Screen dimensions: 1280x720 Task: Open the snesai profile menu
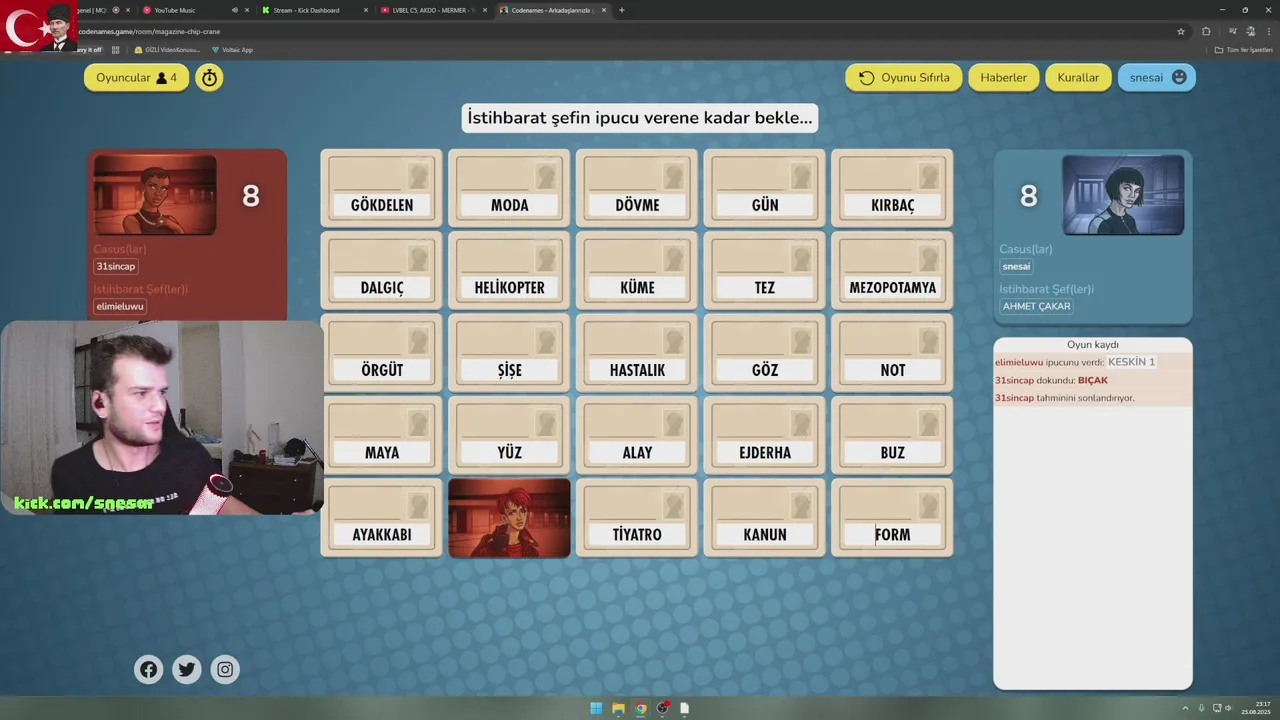pos(1157,78)
